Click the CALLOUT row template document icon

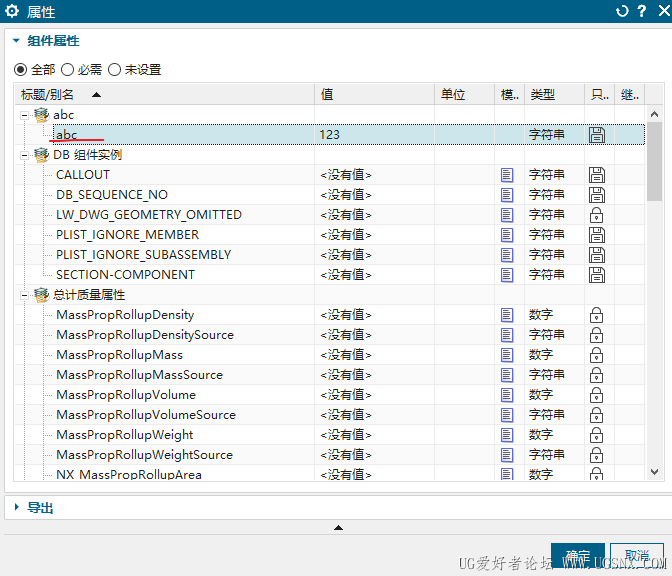coord(507,175)
